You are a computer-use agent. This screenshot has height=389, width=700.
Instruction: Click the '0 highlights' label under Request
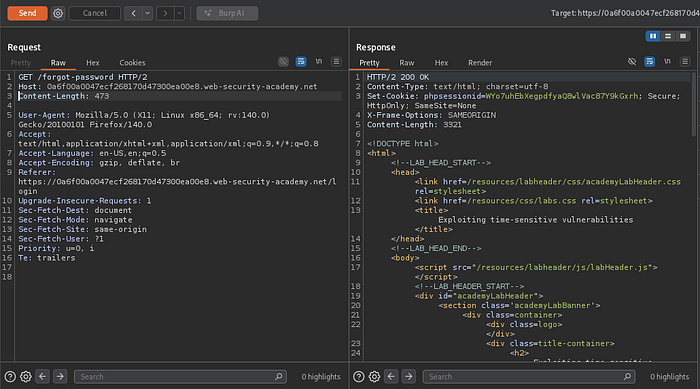pos(321,376)
